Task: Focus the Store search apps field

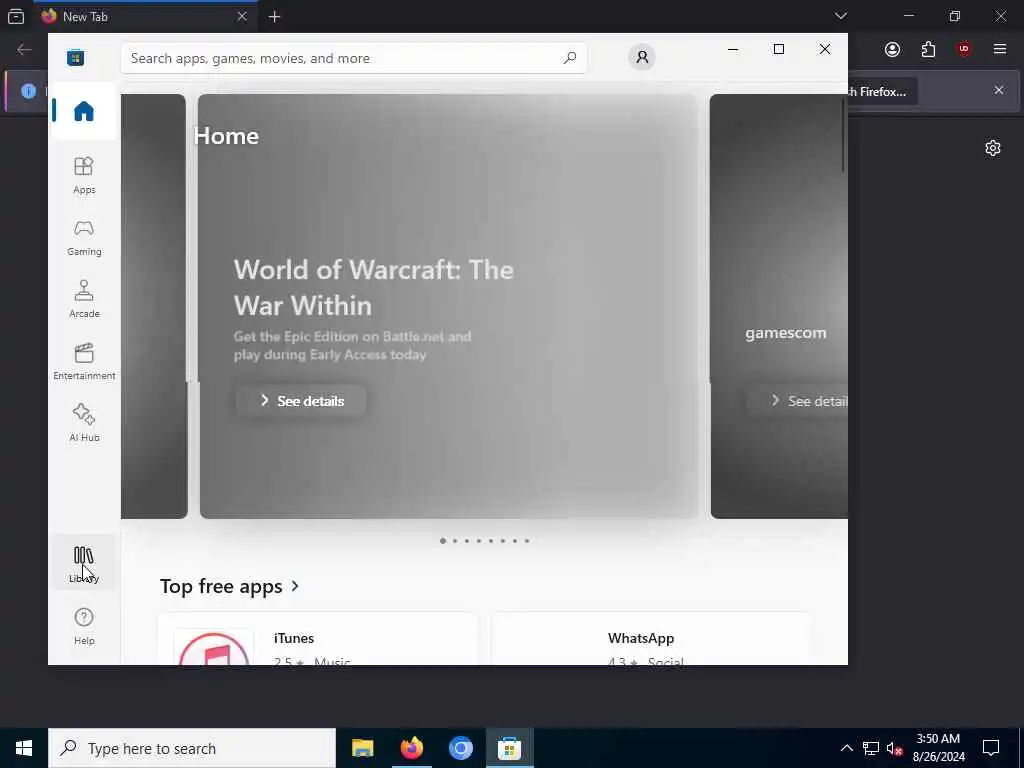Action: [x=353, y=58]
